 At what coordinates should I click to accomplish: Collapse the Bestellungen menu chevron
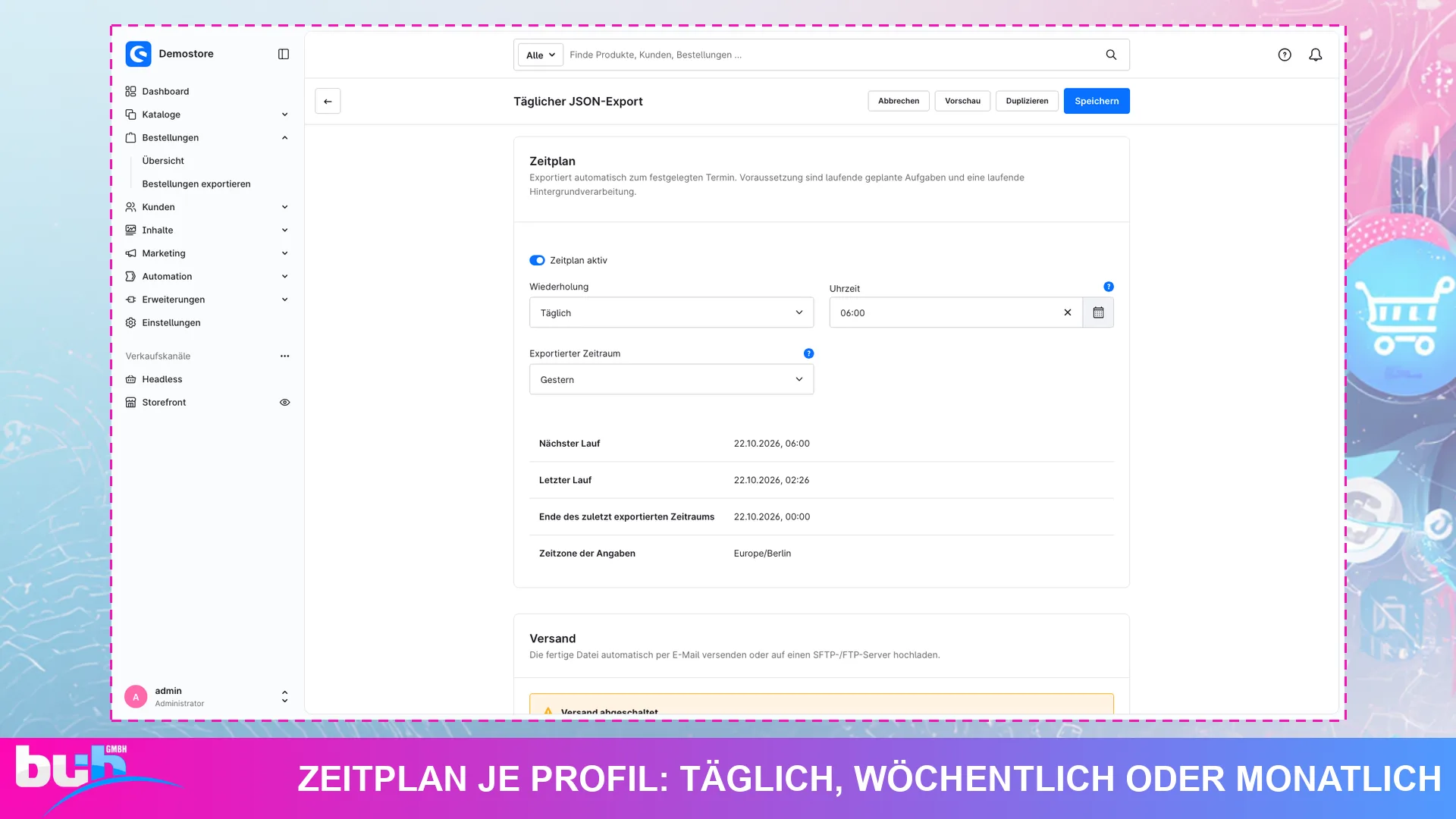[284, 137]
